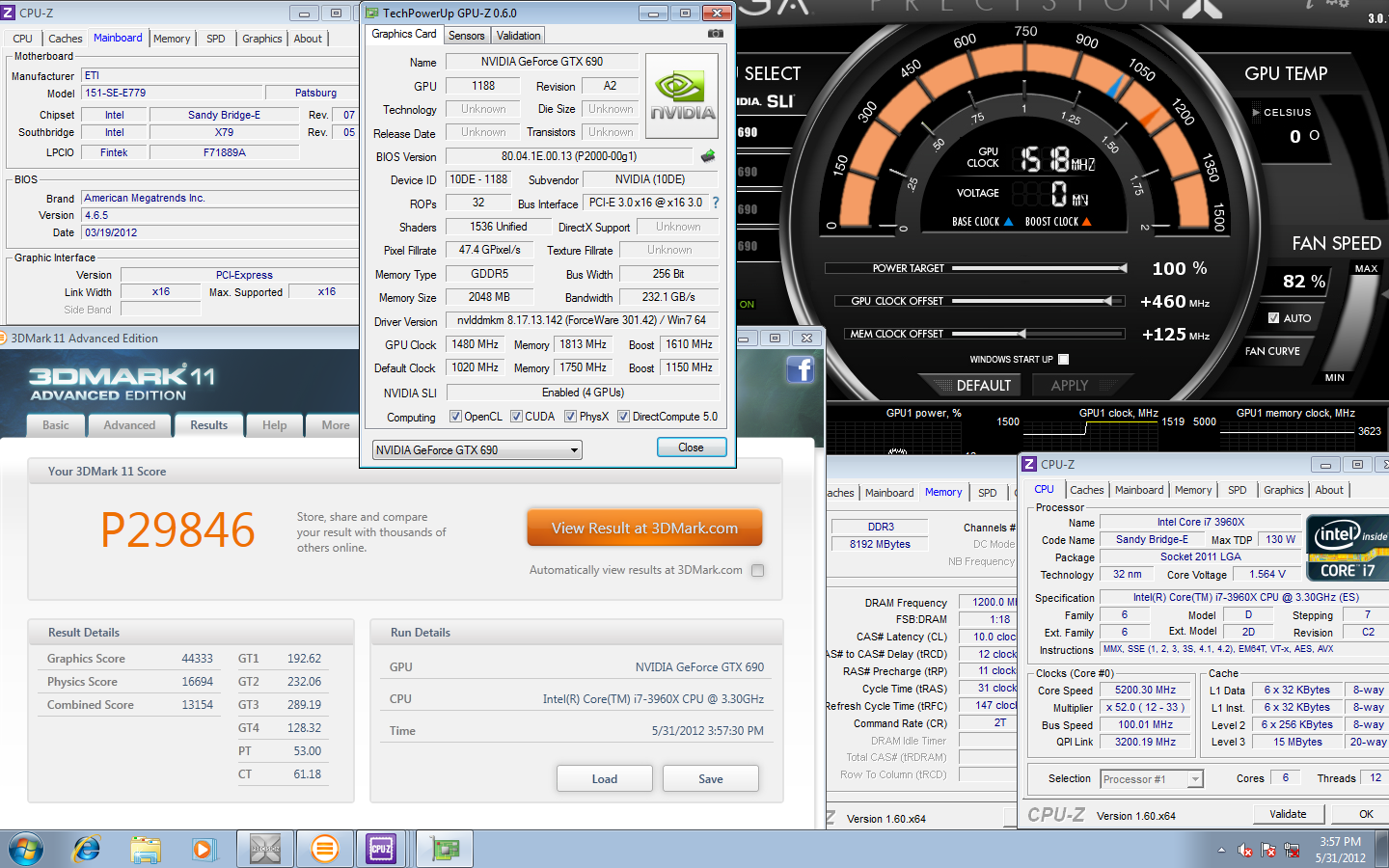The image size is (1389, 868).
Task: Click the orange round taskbar icon
Action: click(x=325, y=850)
